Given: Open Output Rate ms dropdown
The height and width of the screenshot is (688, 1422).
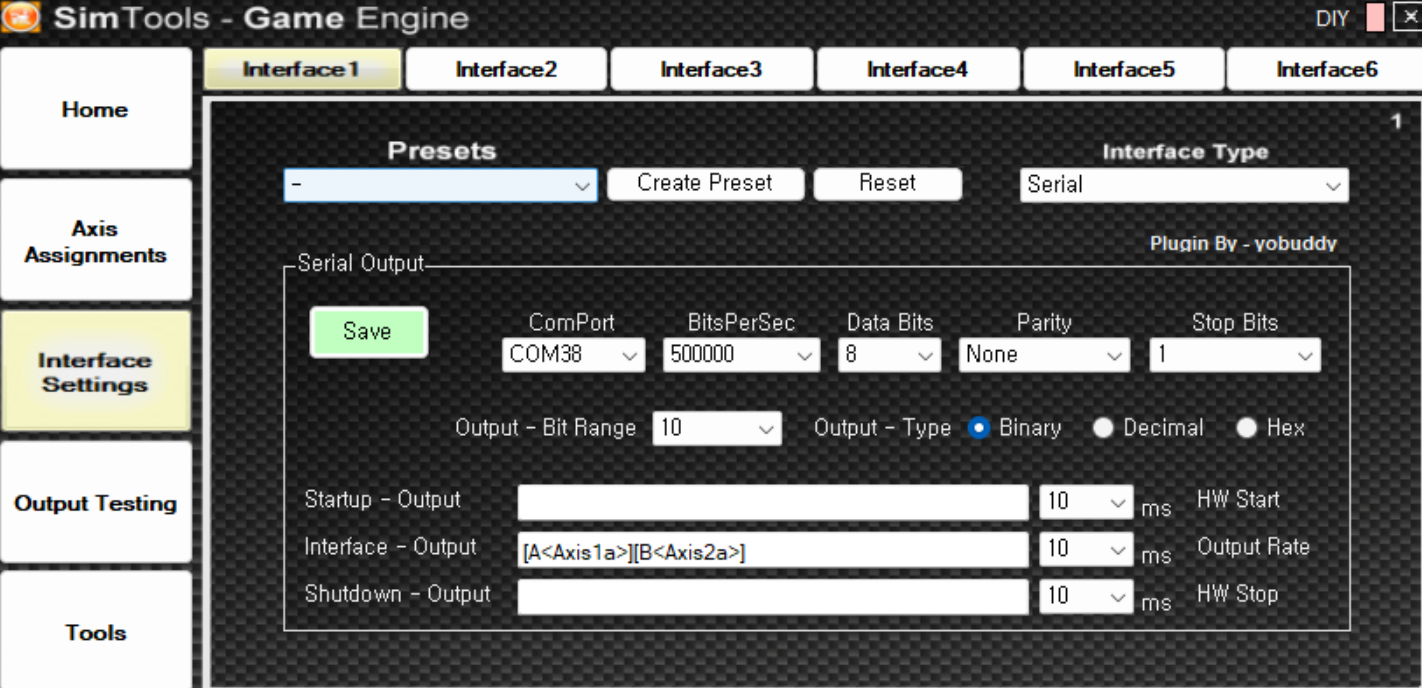Looking at the screenshot, I should point(1086,549).
